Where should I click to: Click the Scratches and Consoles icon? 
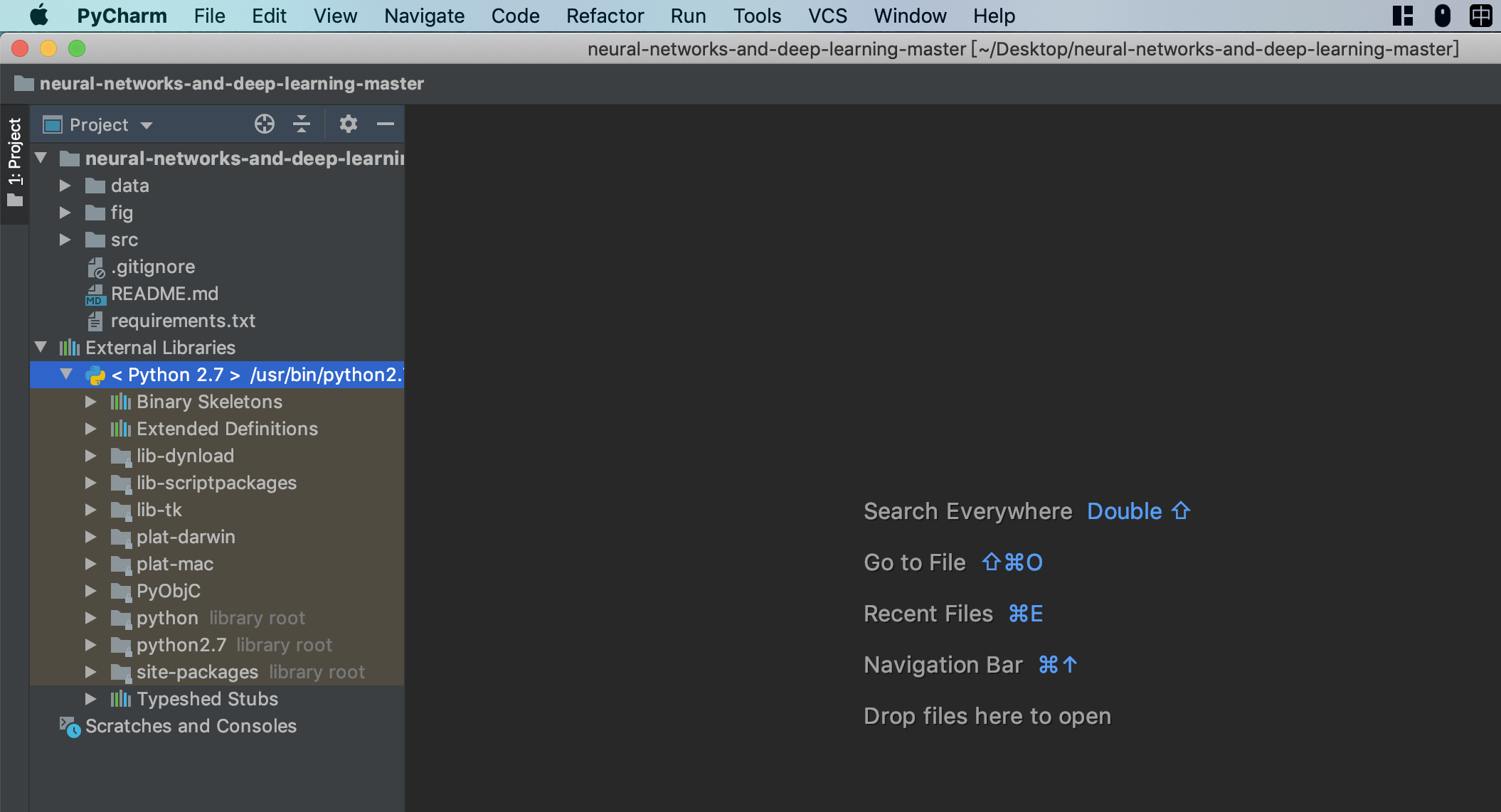pos(70,727)
